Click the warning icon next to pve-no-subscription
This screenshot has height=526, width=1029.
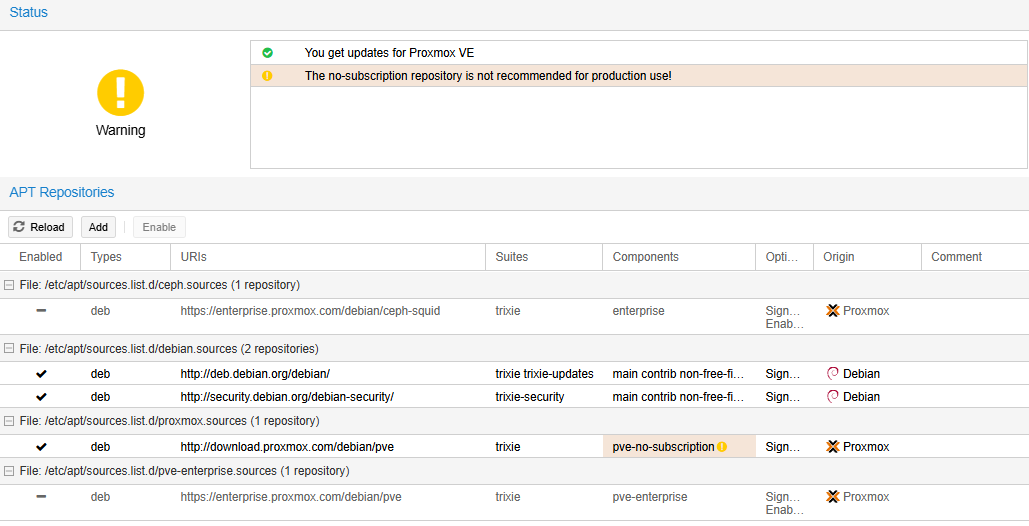(x=722, y=447)
